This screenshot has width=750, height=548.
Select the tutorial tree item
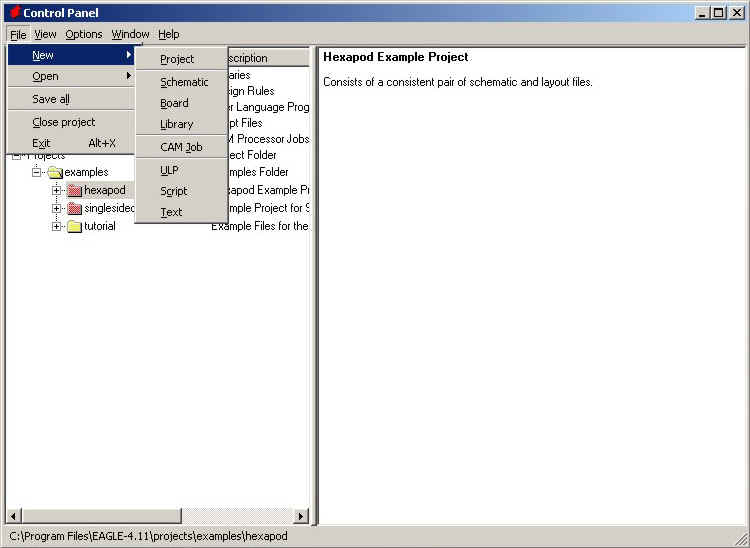tap(99, 226)
